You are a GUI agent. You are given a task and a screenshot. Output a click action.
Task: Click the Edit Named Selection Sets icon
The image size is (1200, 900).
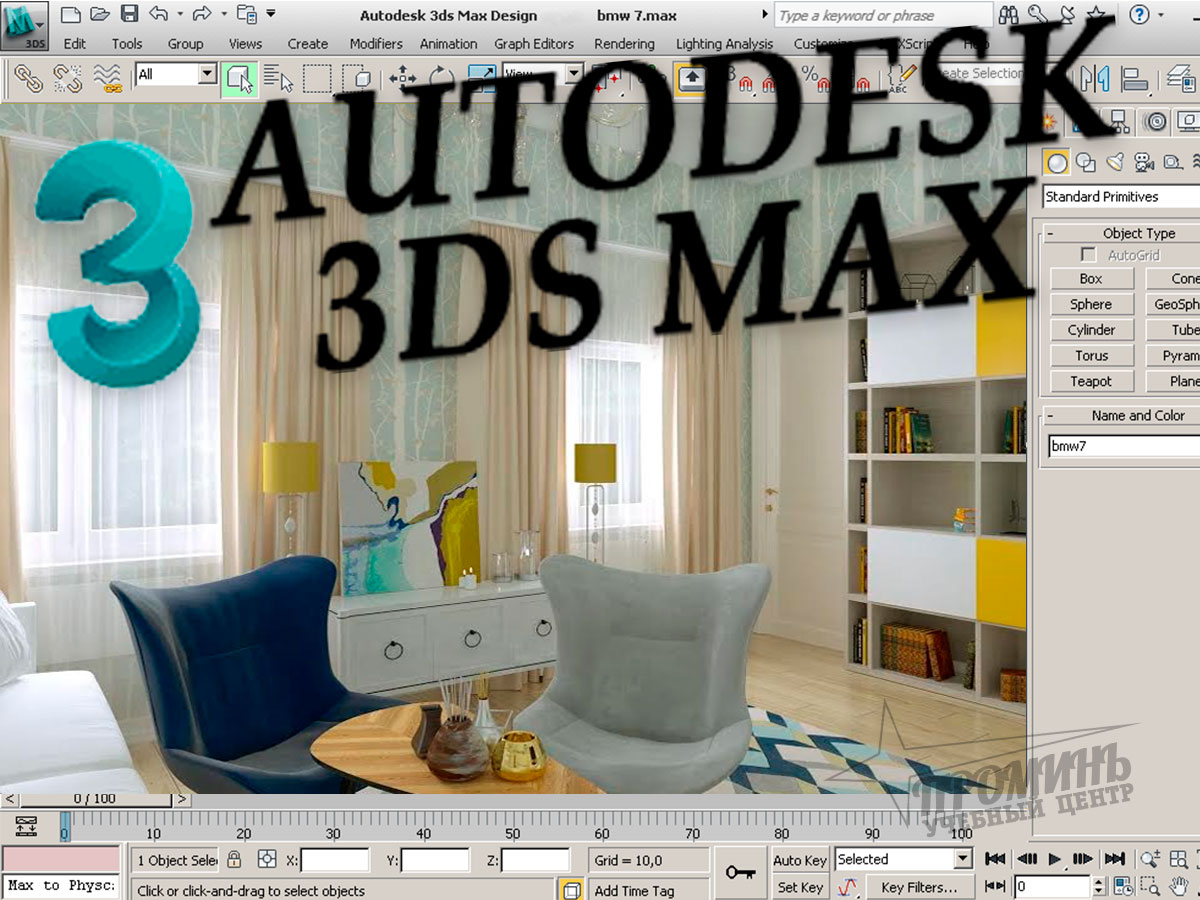902,77
